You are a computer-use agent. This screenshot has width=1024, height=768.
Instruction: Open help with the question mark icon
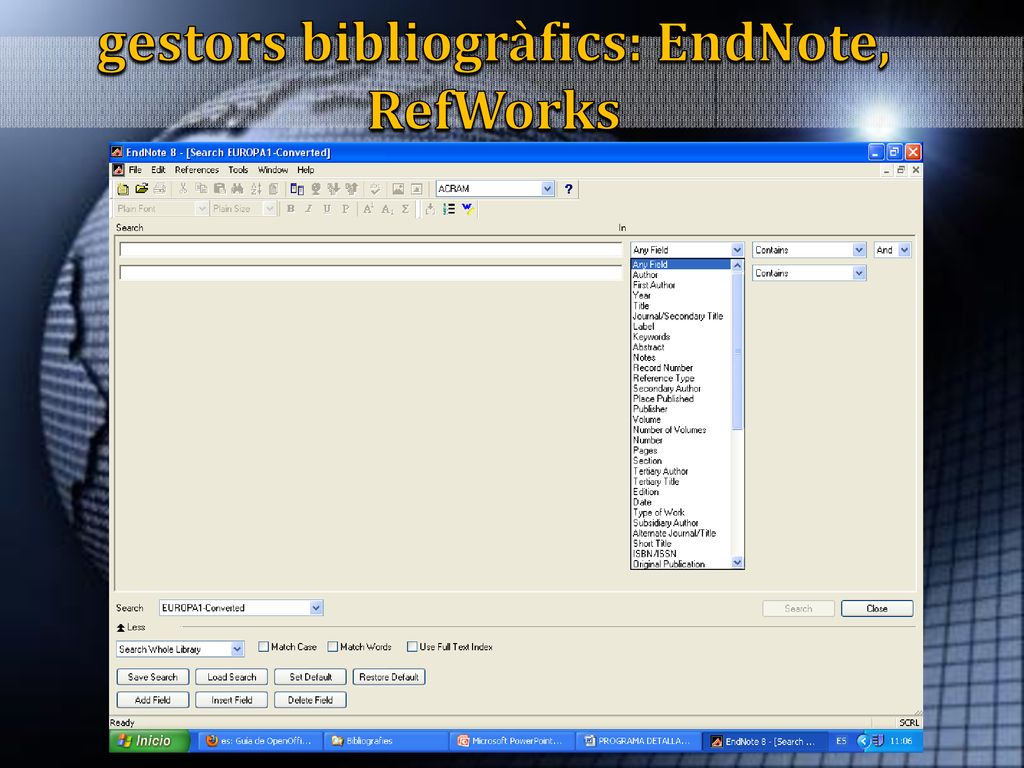click(x=569, y=189)
